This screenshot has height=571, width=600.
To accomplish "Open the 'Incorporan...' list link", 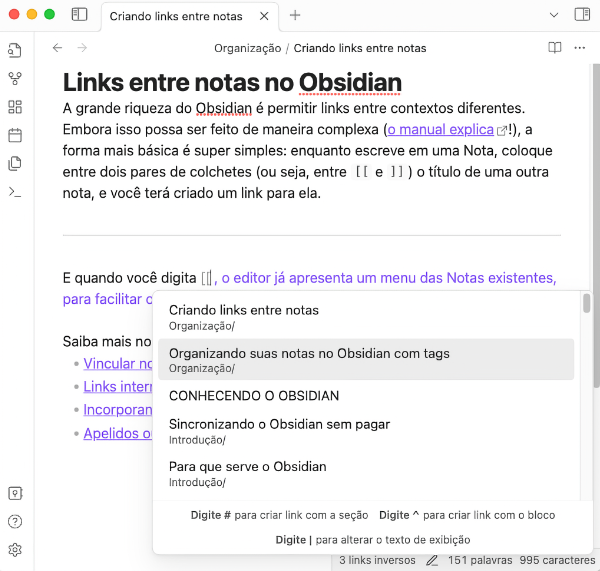I will [x=118, y=410].
